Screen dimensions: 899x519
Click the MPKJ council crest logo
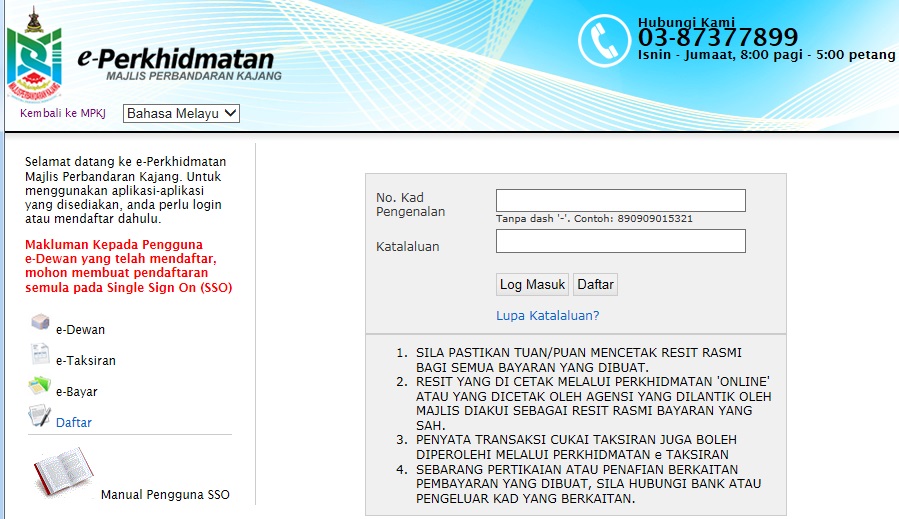pos(34,54)
